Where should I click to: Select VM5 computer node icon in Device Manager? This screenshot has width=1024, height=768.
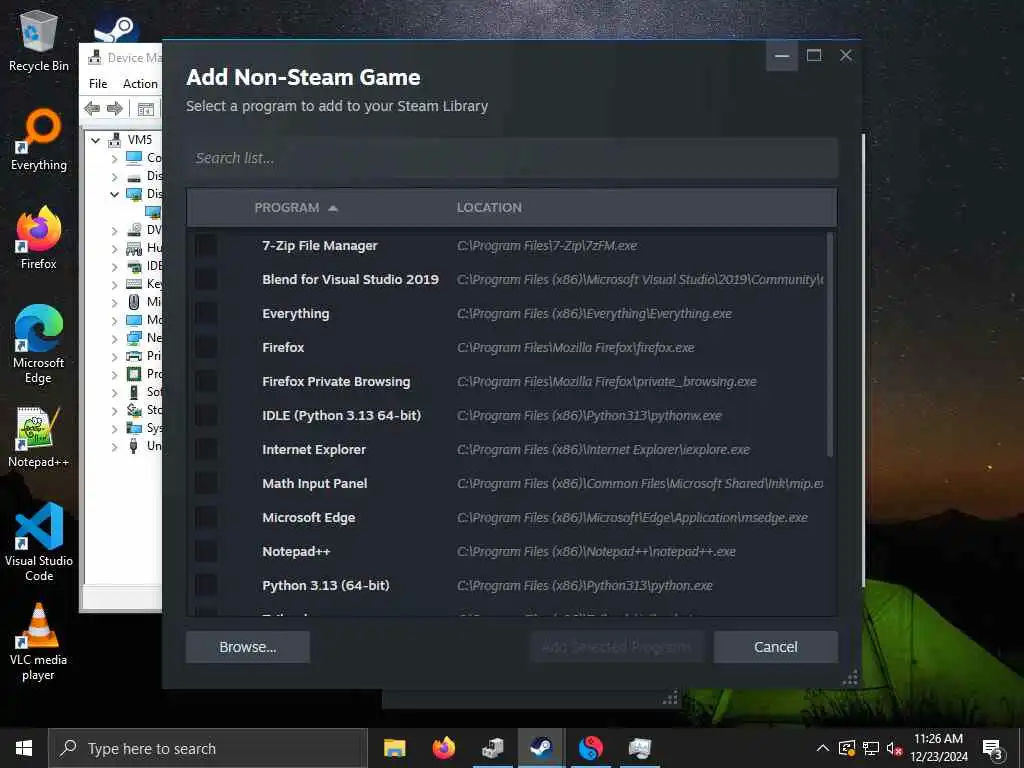(x=115, y=140)
